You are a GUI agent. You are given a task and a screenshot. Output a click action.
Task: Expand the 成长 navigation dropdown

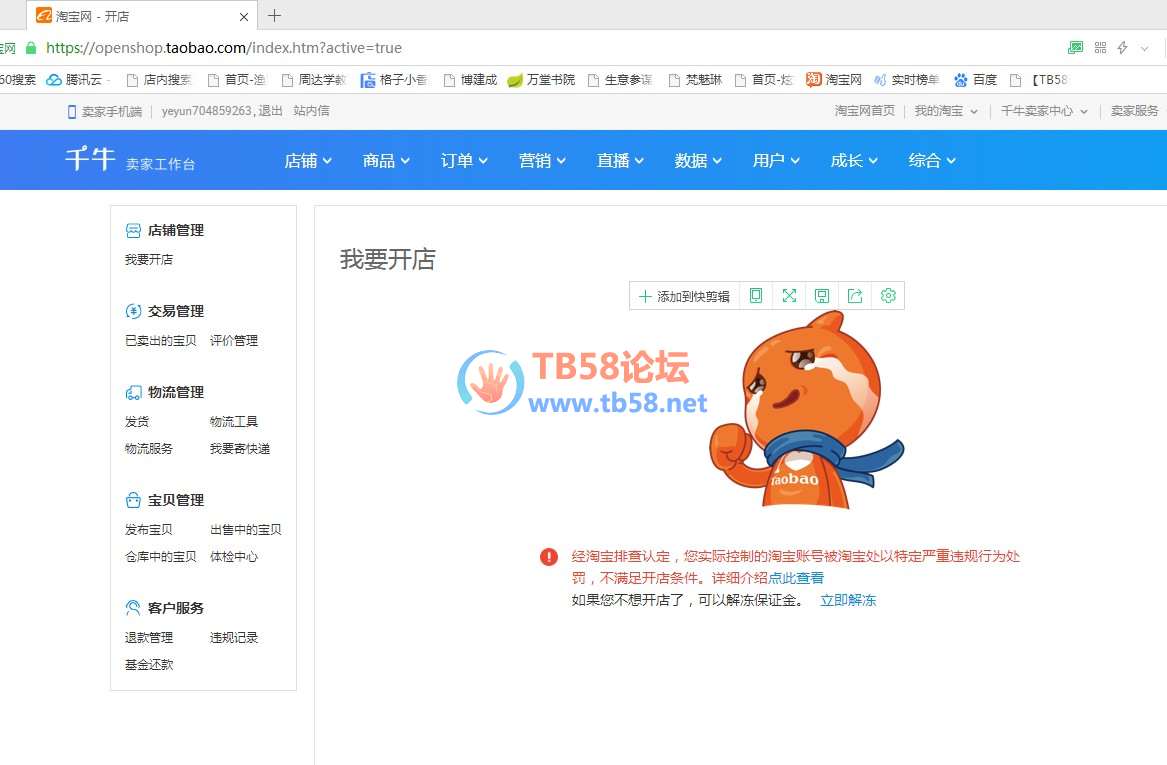point(854,160)
